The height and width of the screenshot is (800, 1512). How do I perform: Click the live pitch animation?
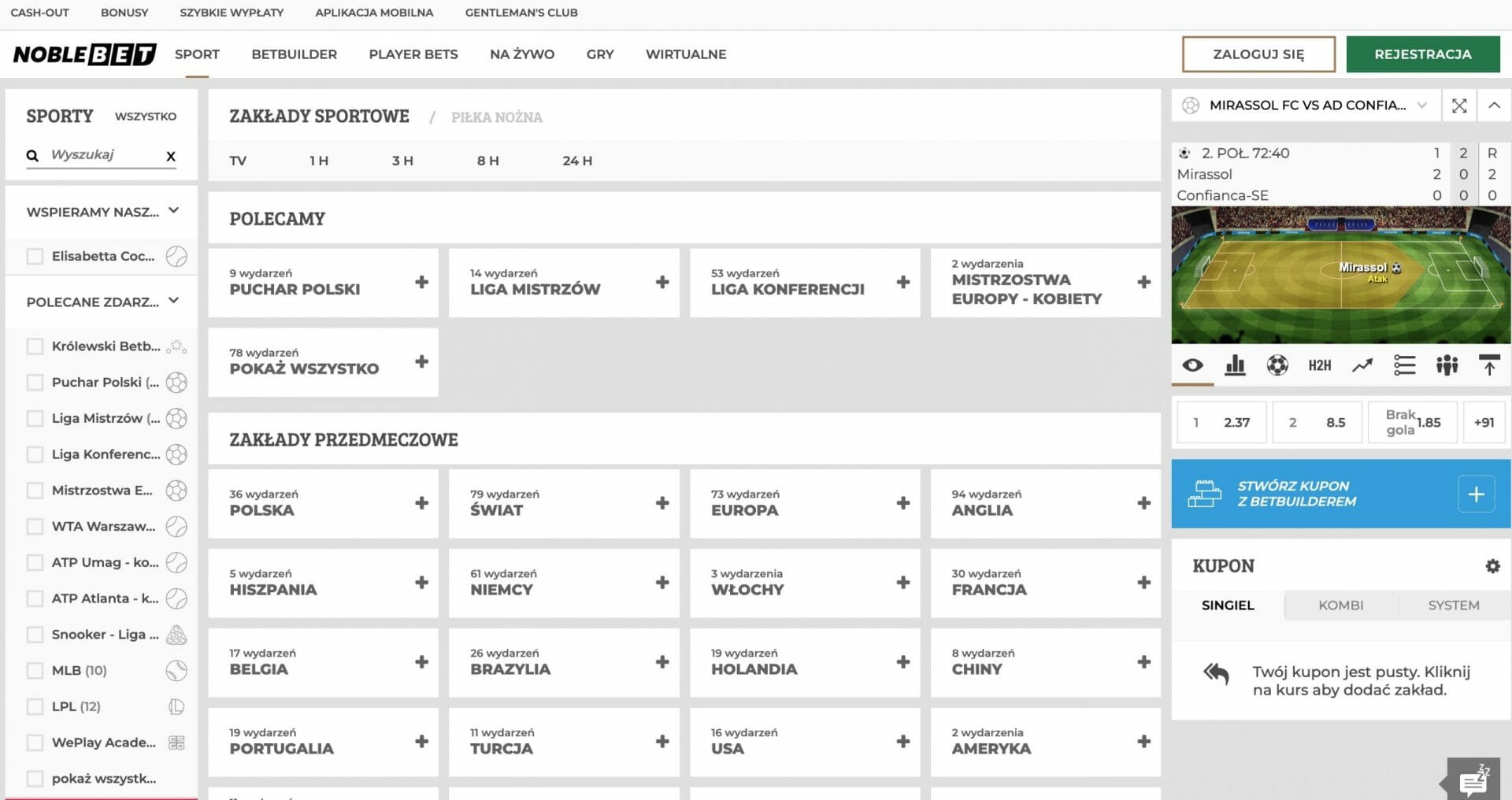1341,276
